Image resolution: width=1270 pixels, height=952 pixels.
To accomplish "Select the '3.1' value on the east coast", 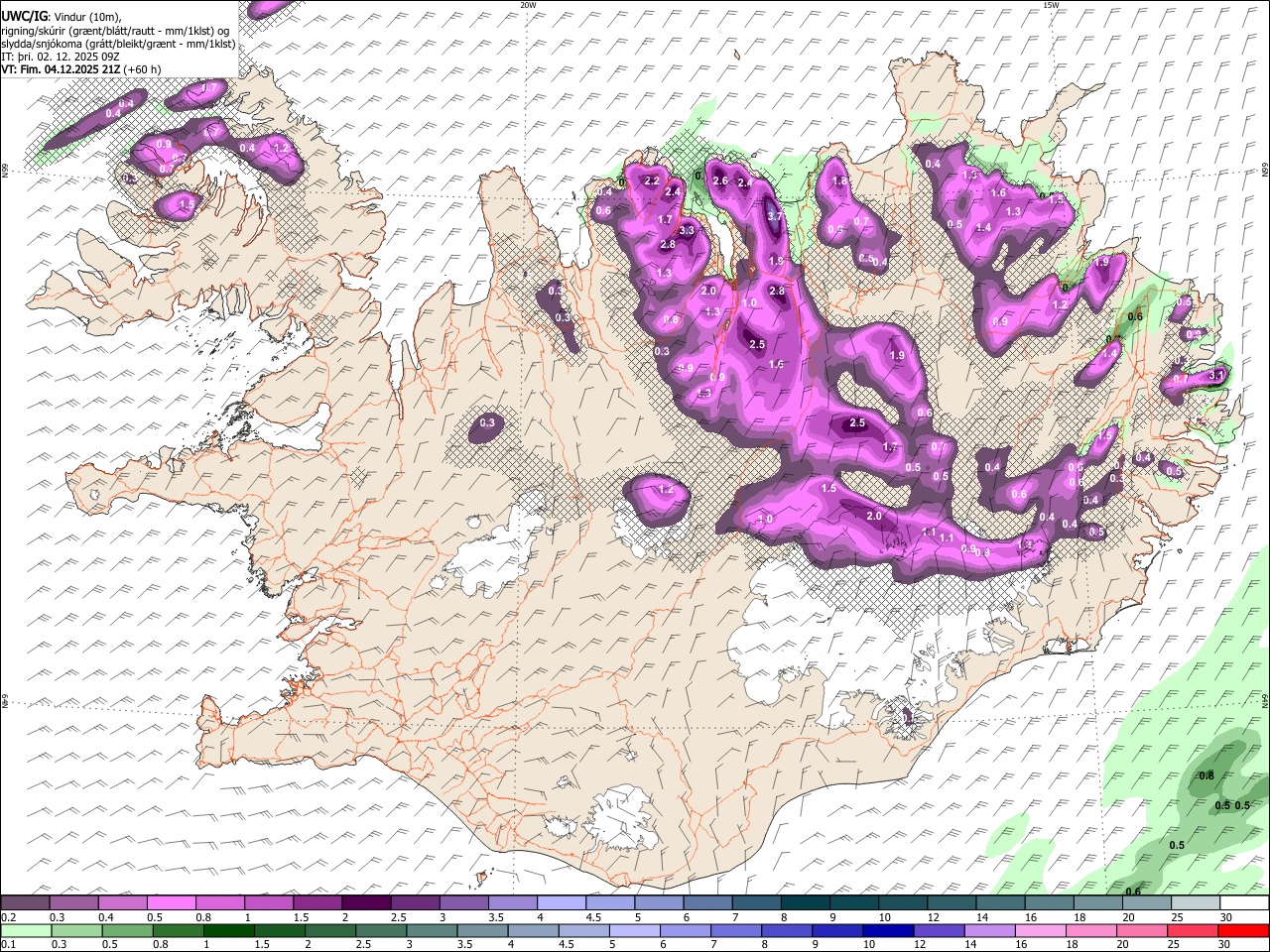I will tap(1216, 375).
